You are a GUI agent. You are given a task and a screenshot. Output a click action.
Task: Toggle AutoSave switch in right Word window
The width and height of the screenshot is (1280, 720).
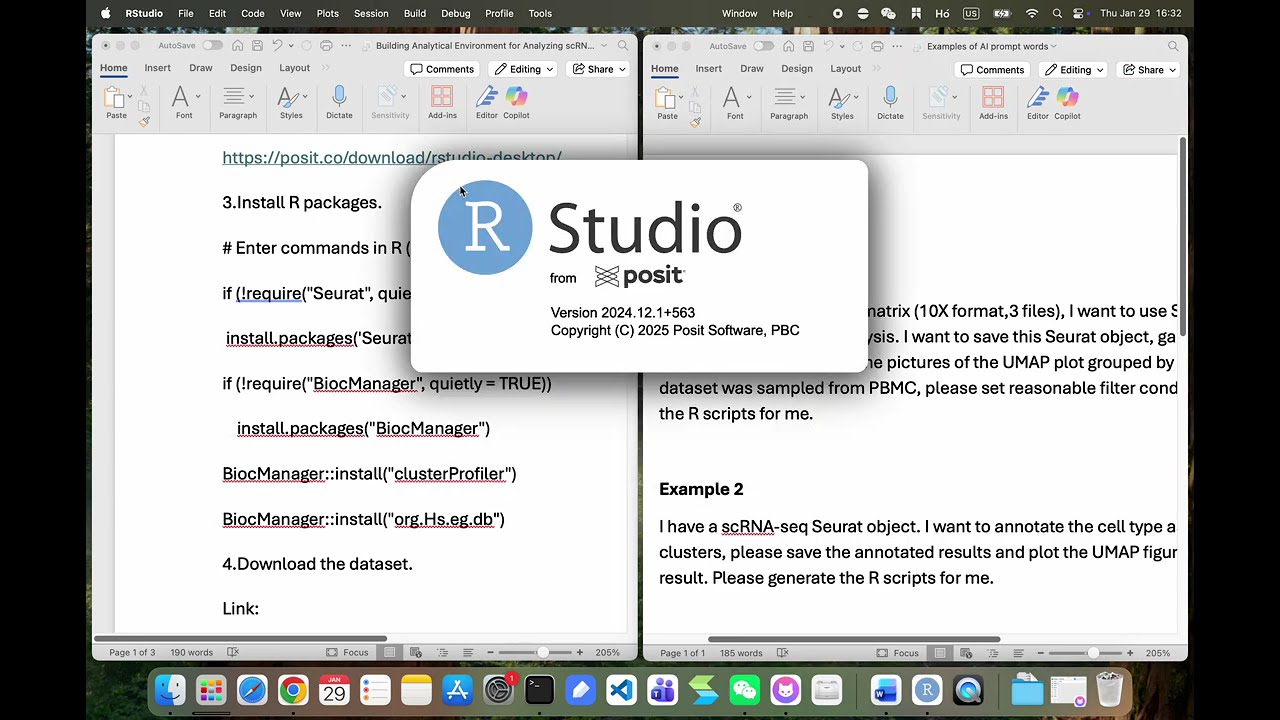(x=763, y=46)
